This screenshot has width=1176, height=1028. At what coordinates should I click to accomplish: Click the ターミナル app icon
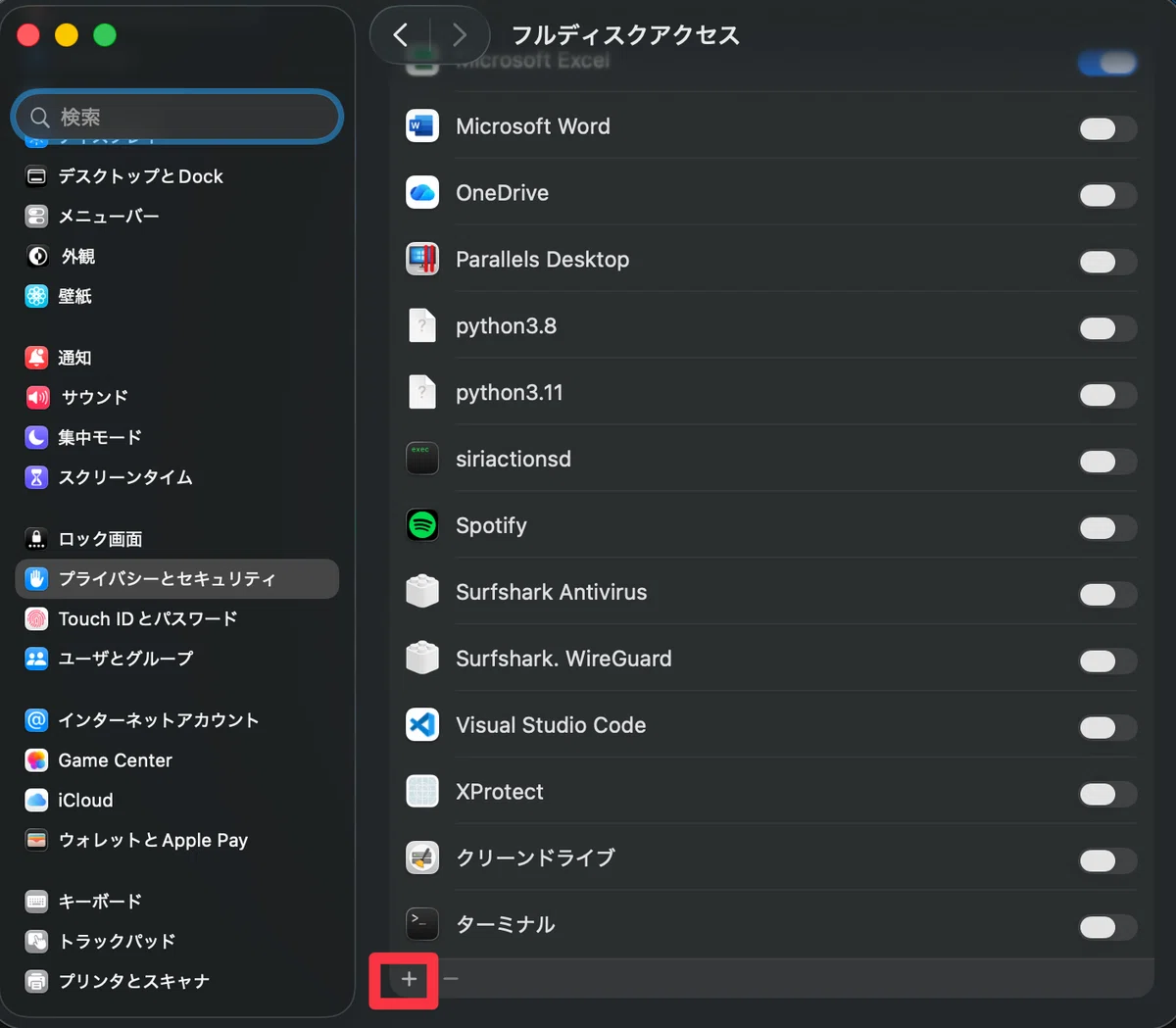(422, 924)
